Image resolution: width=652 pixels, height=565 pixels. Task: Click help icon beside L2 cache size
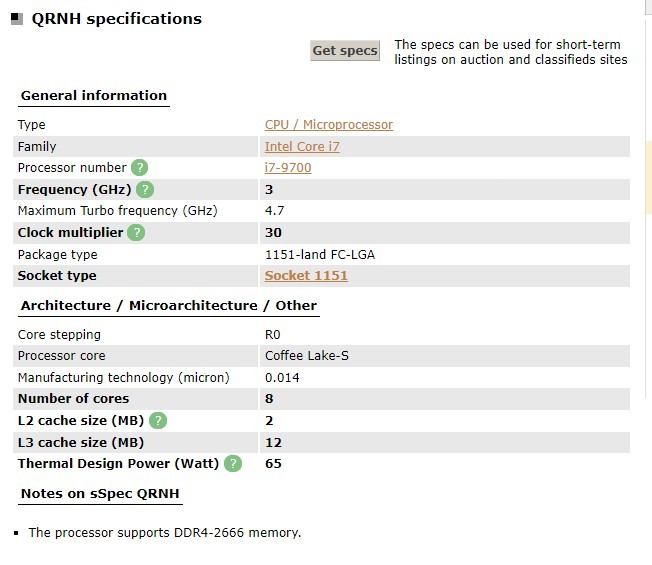[158, 421]
